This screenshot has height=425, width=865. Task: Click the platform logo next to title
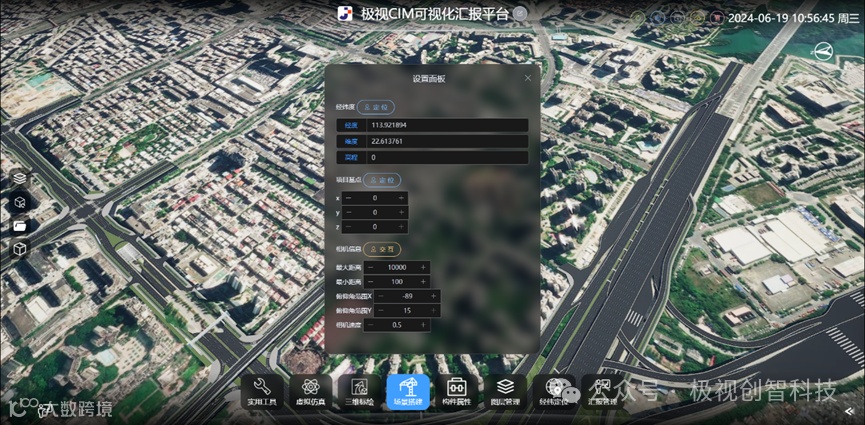(x=345, y=14)
